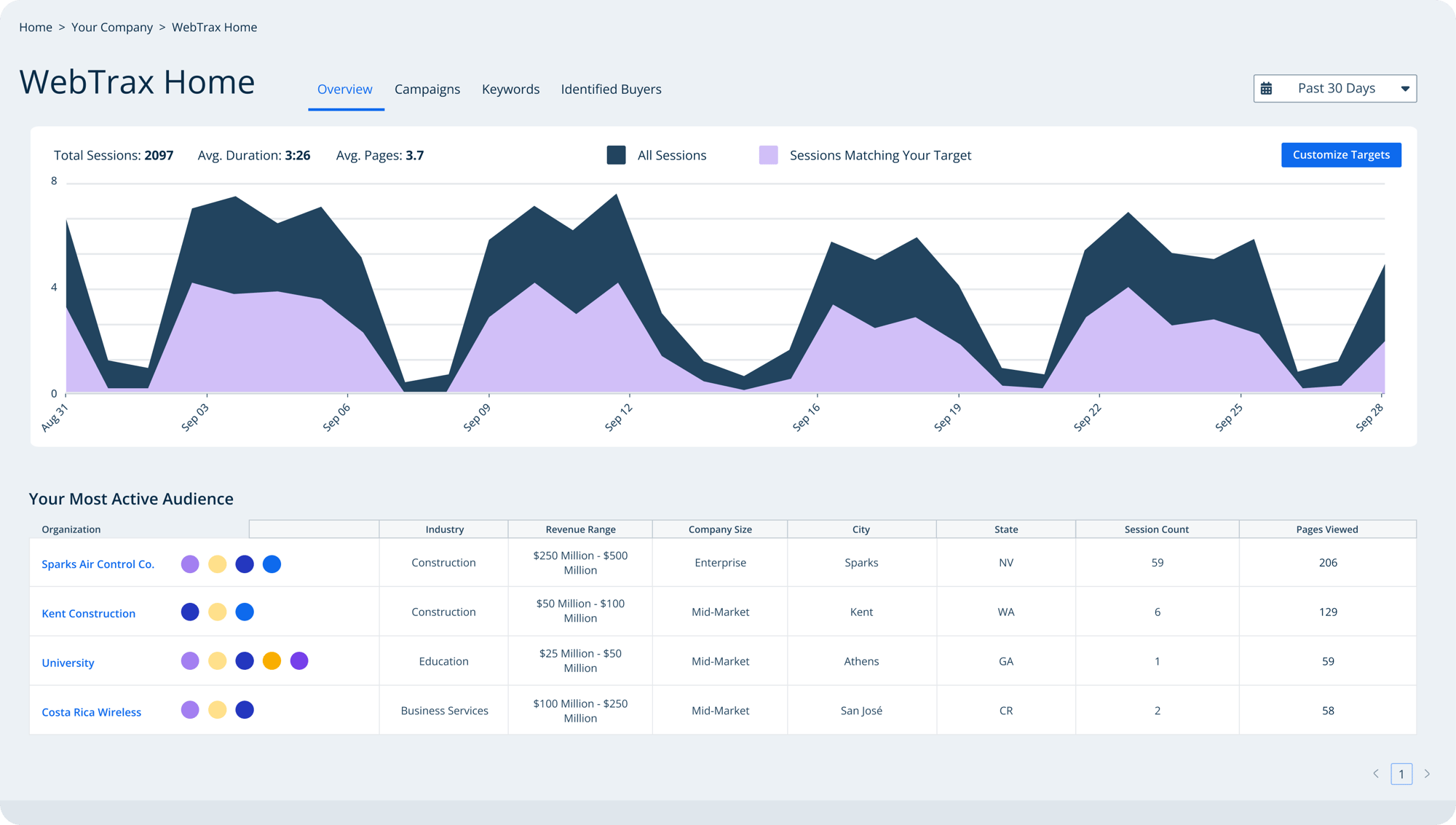The image size is (1456, 825).
Task: Open University organization link
Action: 68,663
